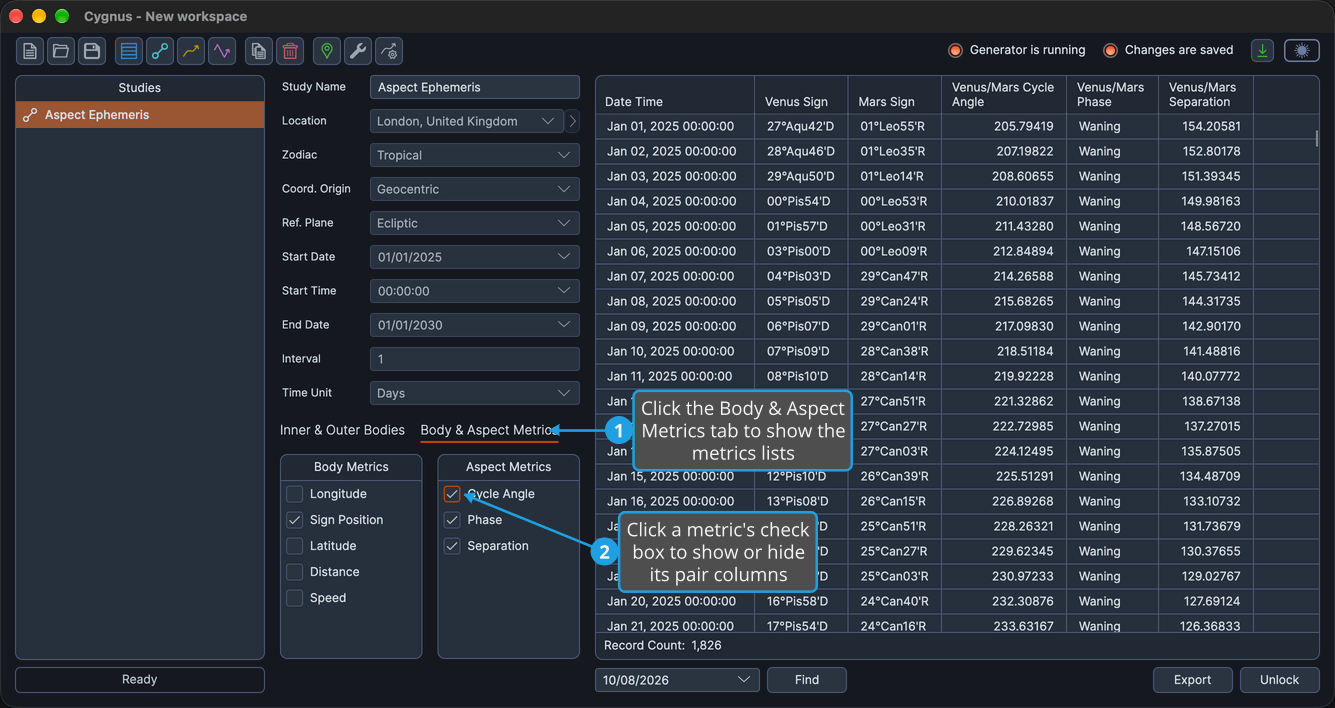Uncheck the Sign Position metric
The width and height of the screenshot is (1335, 708).
(x=294, y=520)
